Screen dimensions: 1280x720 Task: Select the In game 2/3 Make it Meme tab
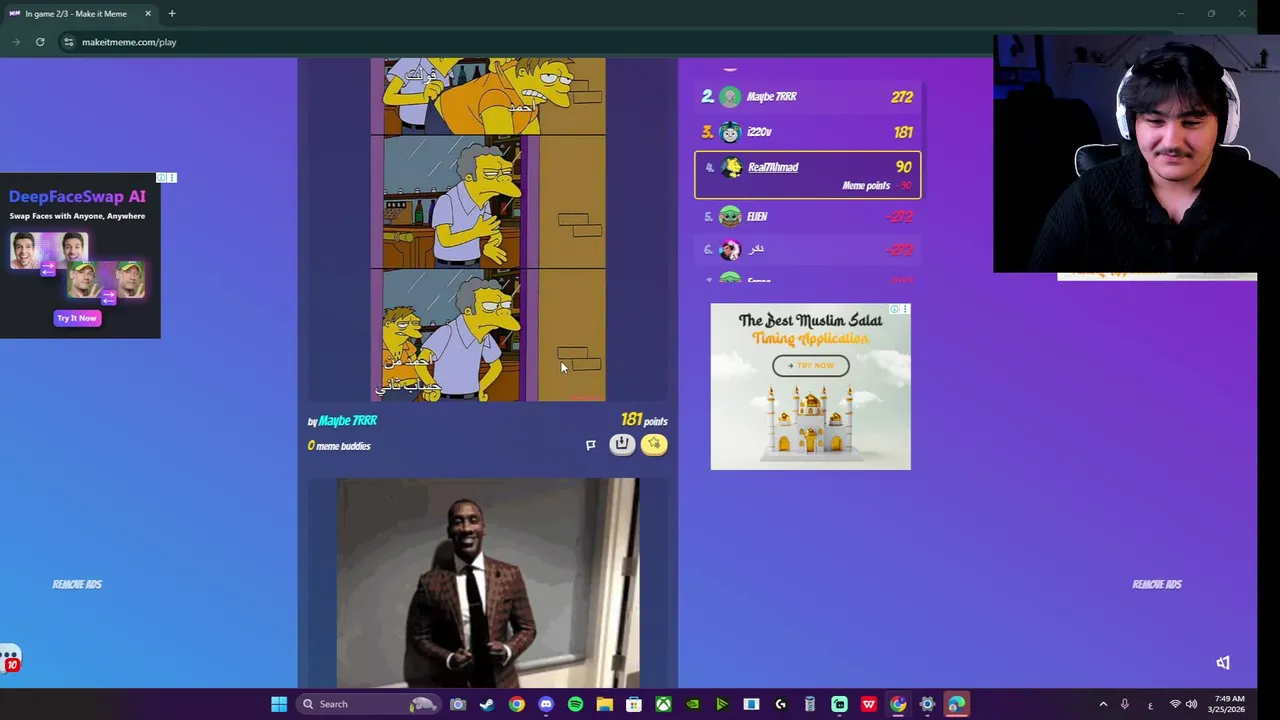click(80, 13)
